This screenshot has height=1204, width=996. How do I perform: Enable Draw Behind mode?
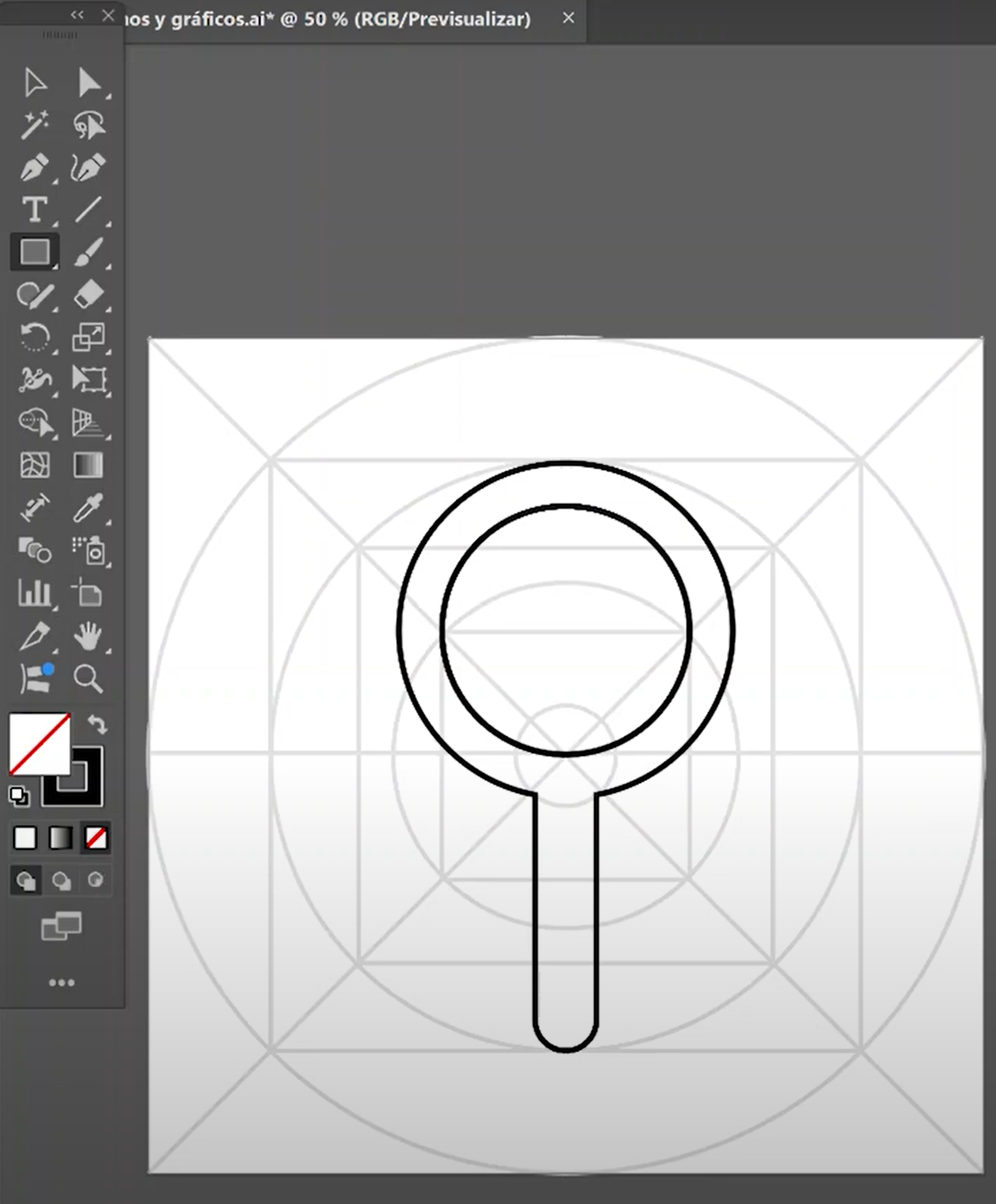[61, 881]
